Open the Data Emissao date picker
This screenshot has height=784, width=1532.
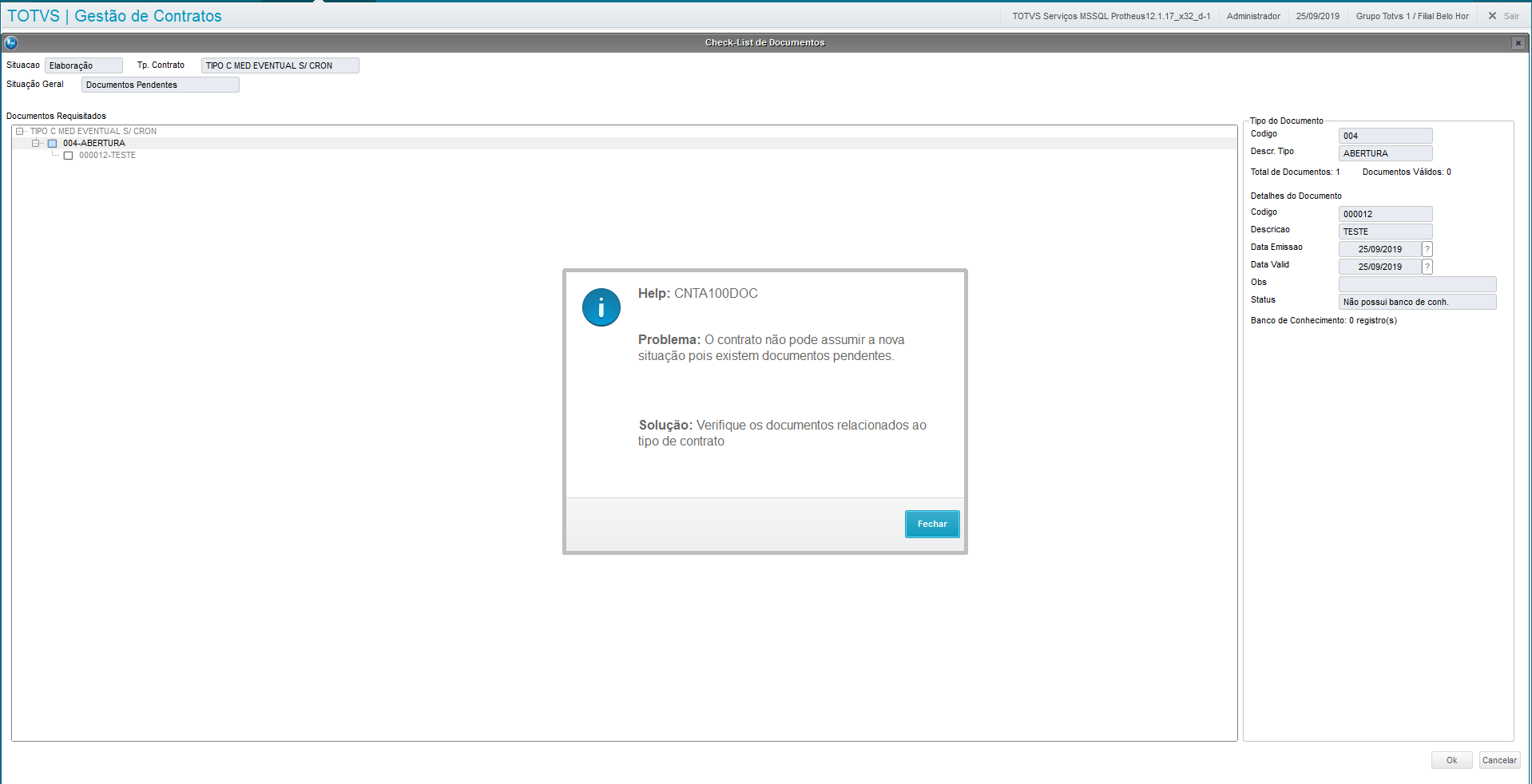tap(1427, 249)
